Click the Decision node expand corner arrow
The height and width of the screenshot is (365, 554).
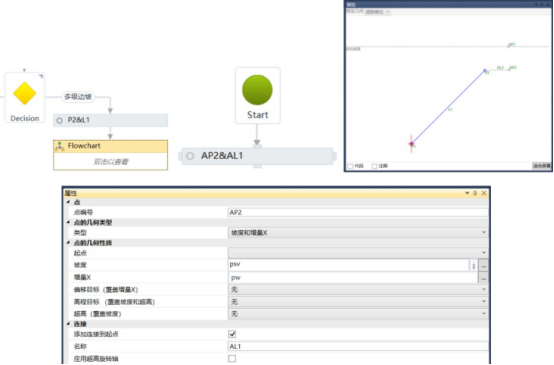click(x=41, y=76)
